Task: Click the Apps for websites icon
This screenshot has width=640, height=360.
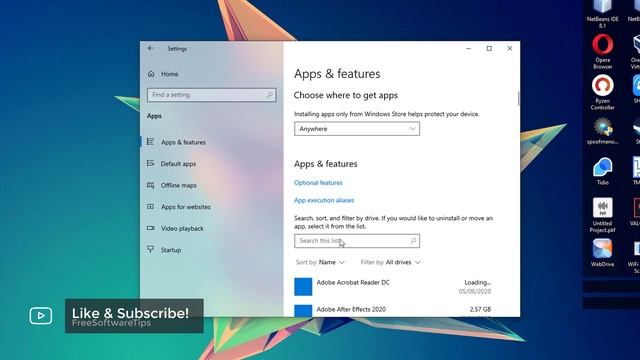Action: pos(151,207)
